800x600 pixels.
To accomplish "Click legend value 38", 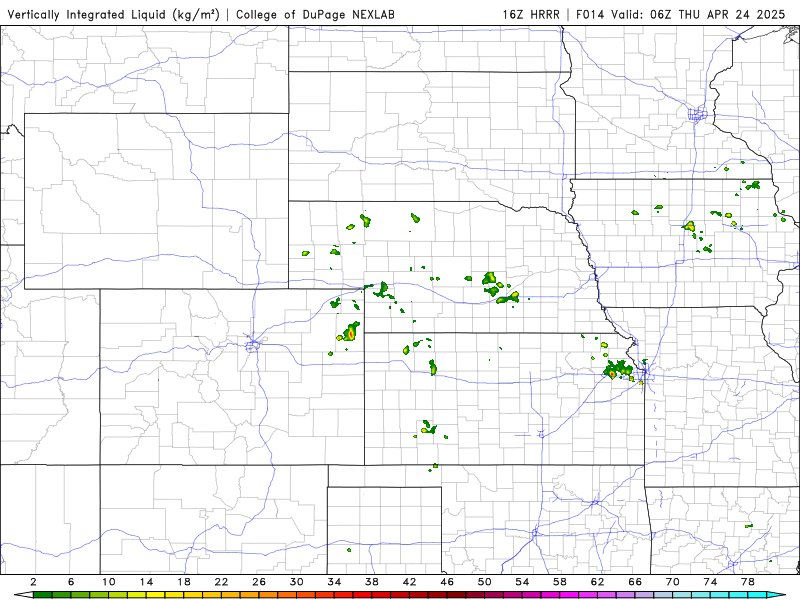I will 372,582.
